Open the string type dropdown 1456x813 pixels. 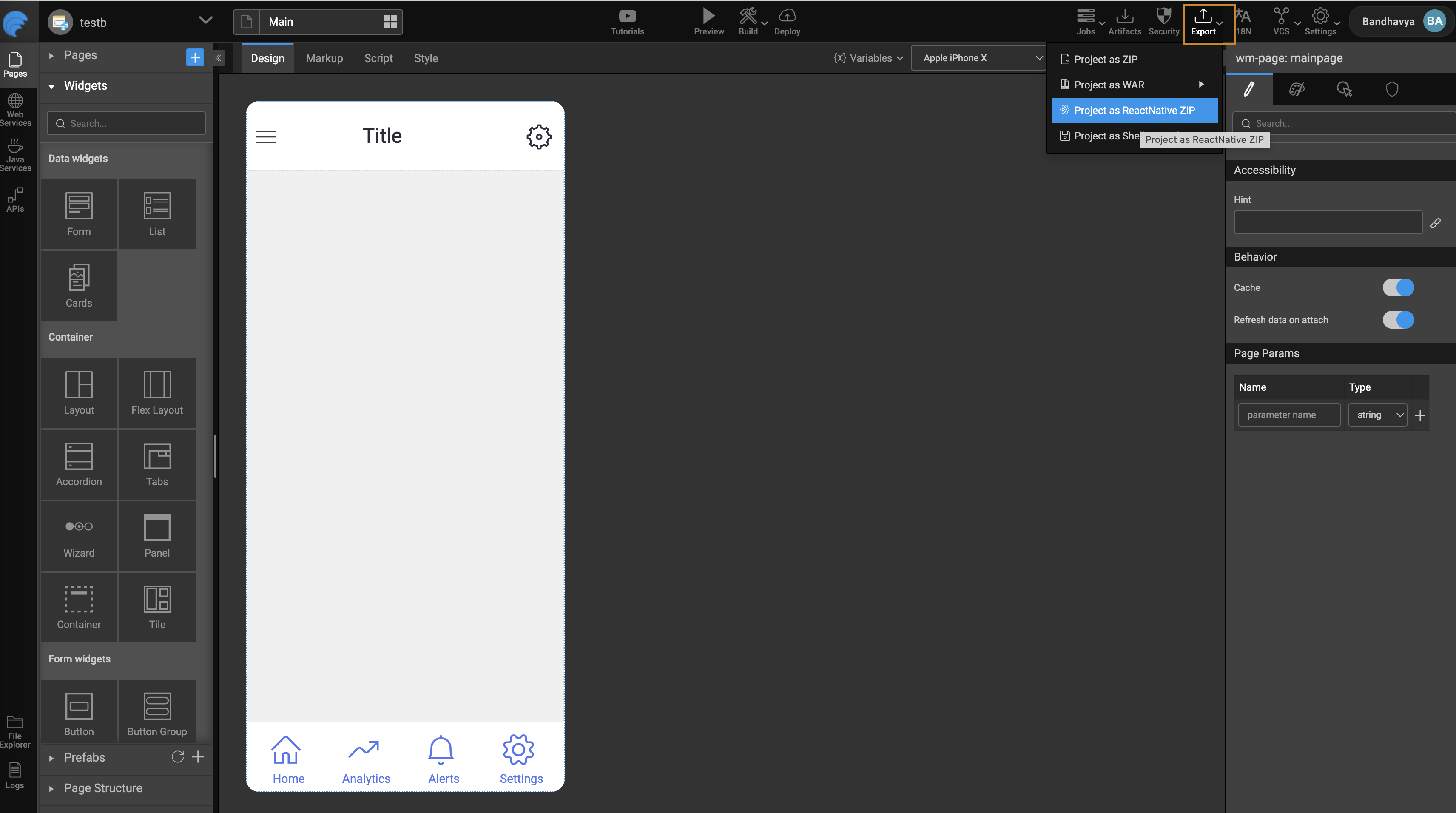[x=1378, y=415]
